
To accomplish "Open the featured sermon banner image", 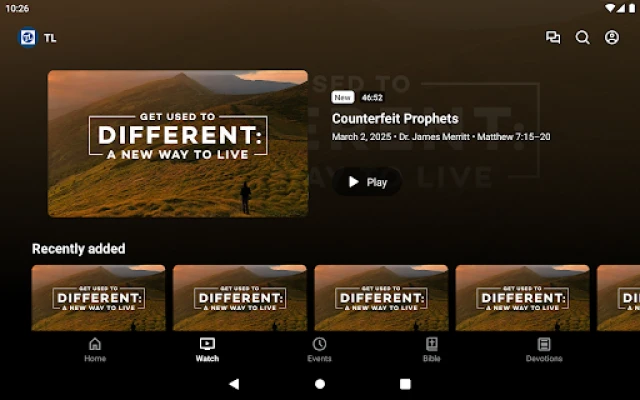I will pyautogui.click(x=178, y=143).
